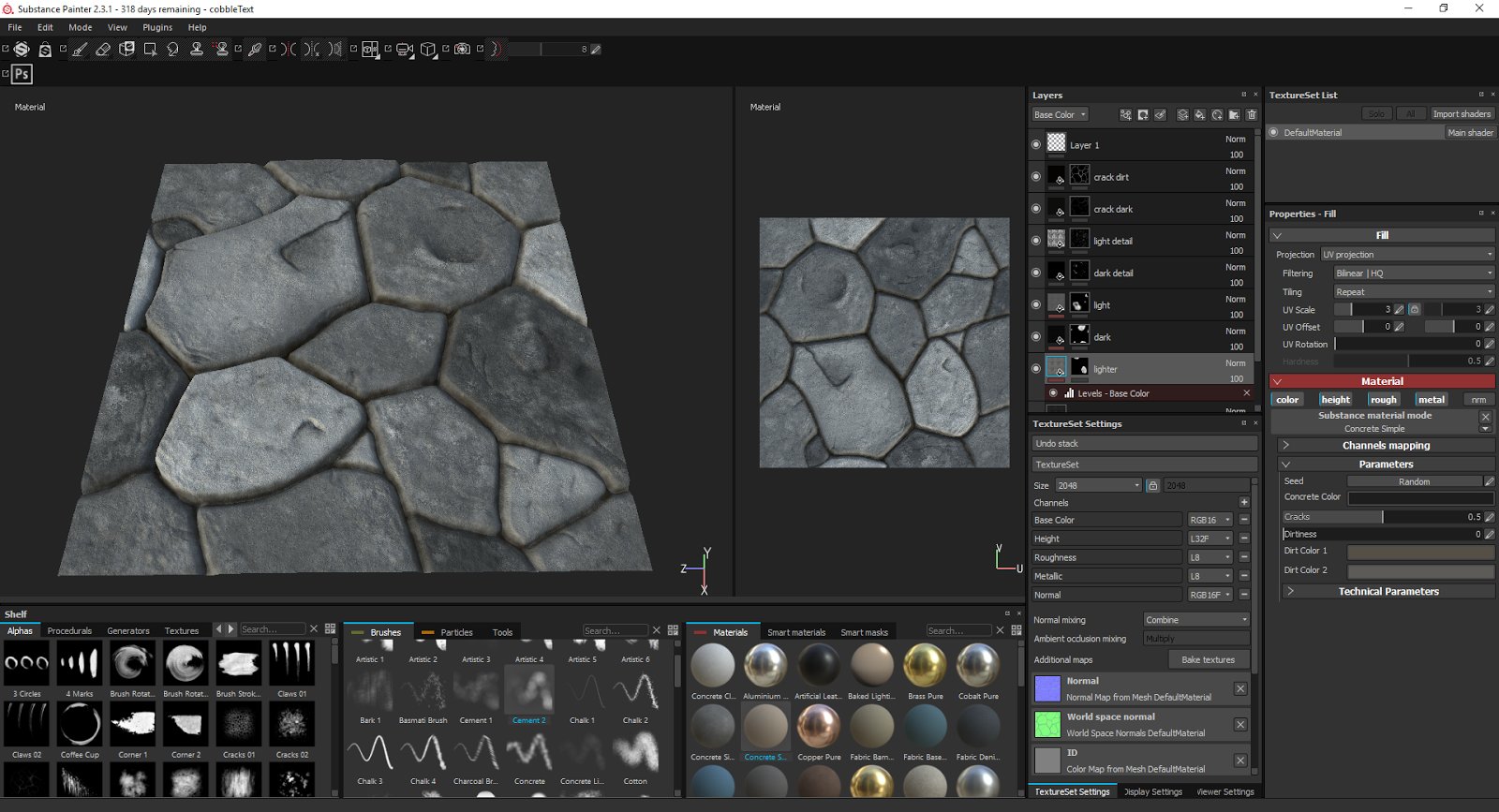Screen dimensions: 1499x812
Task: Add a folder in Layers panel
Action: coord(1234,115)
